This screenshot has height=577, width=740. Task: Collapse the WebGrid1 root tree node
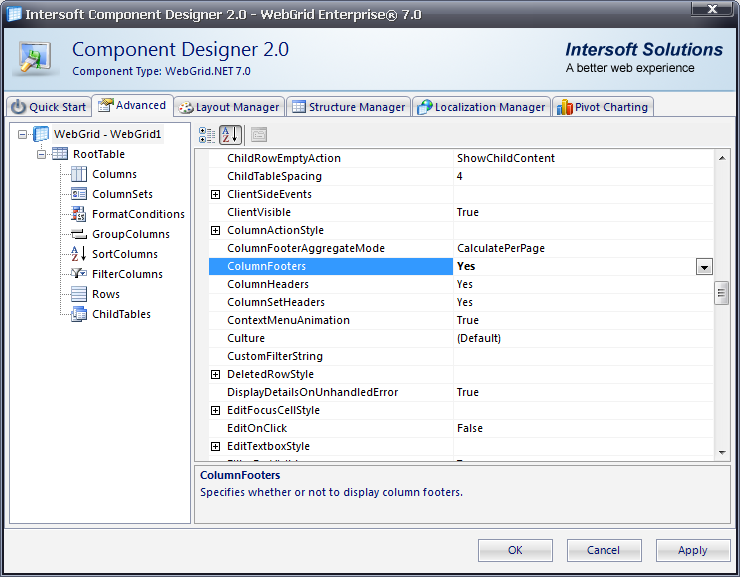(x=23, y=134)
